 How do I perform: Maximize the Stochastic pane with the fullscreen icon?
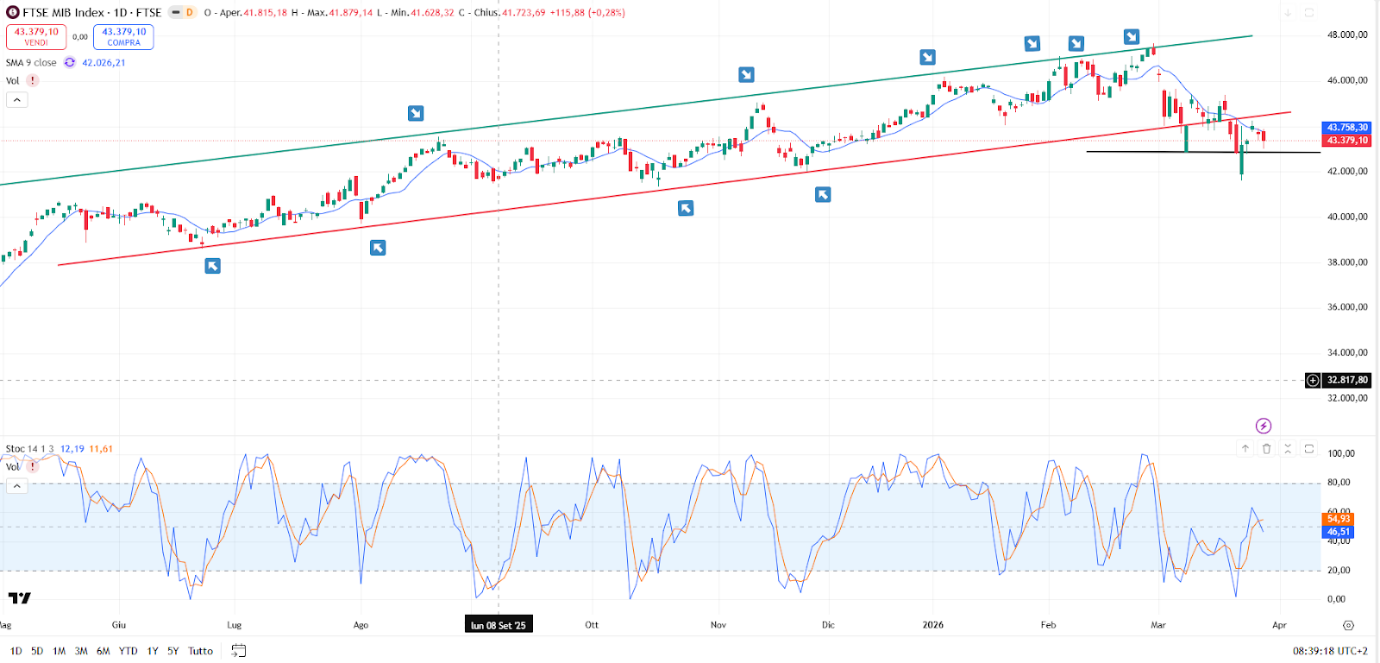click(x=1310, y=448)
